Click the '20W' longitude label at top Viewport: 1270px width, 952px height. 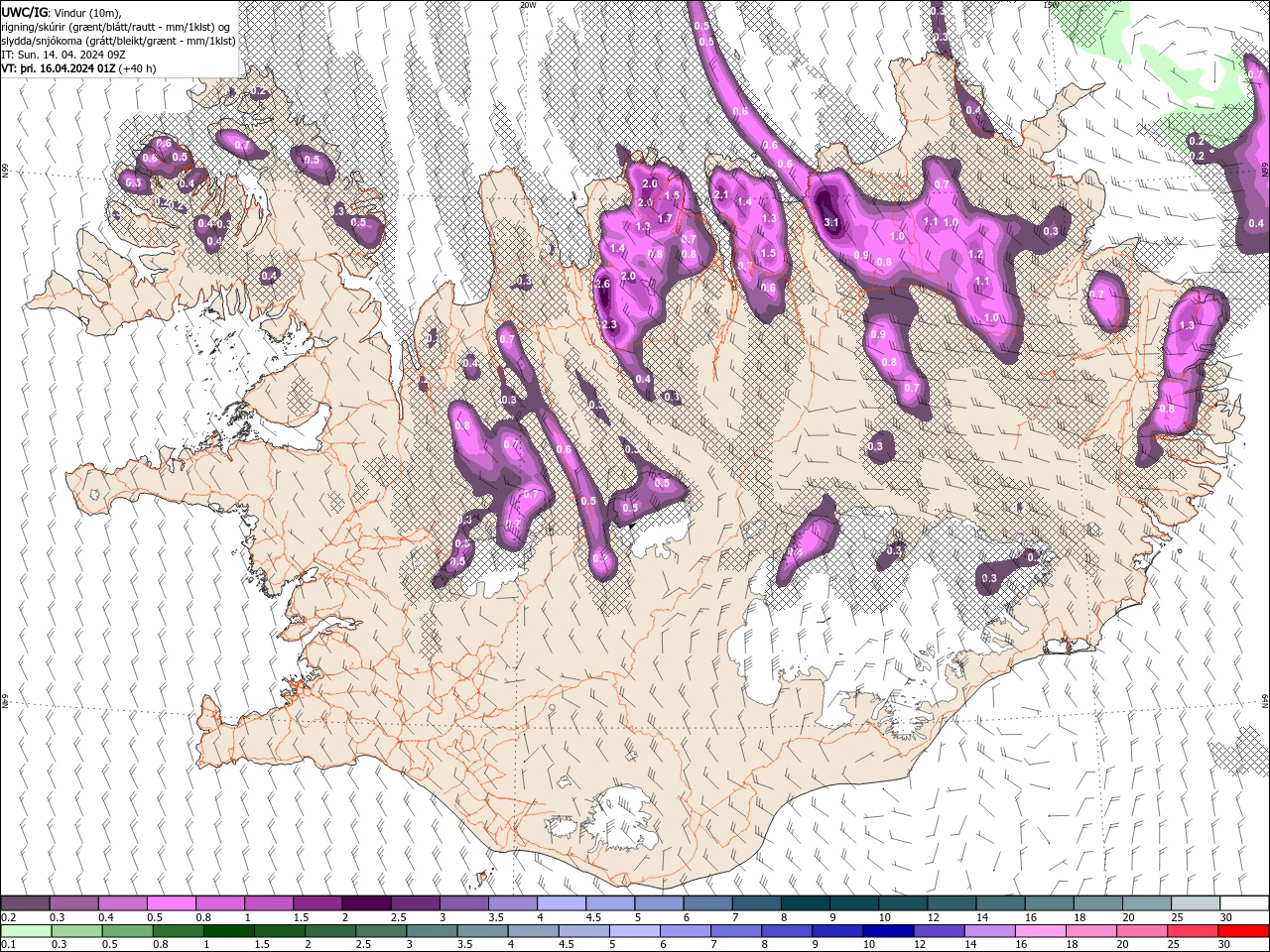528,5
